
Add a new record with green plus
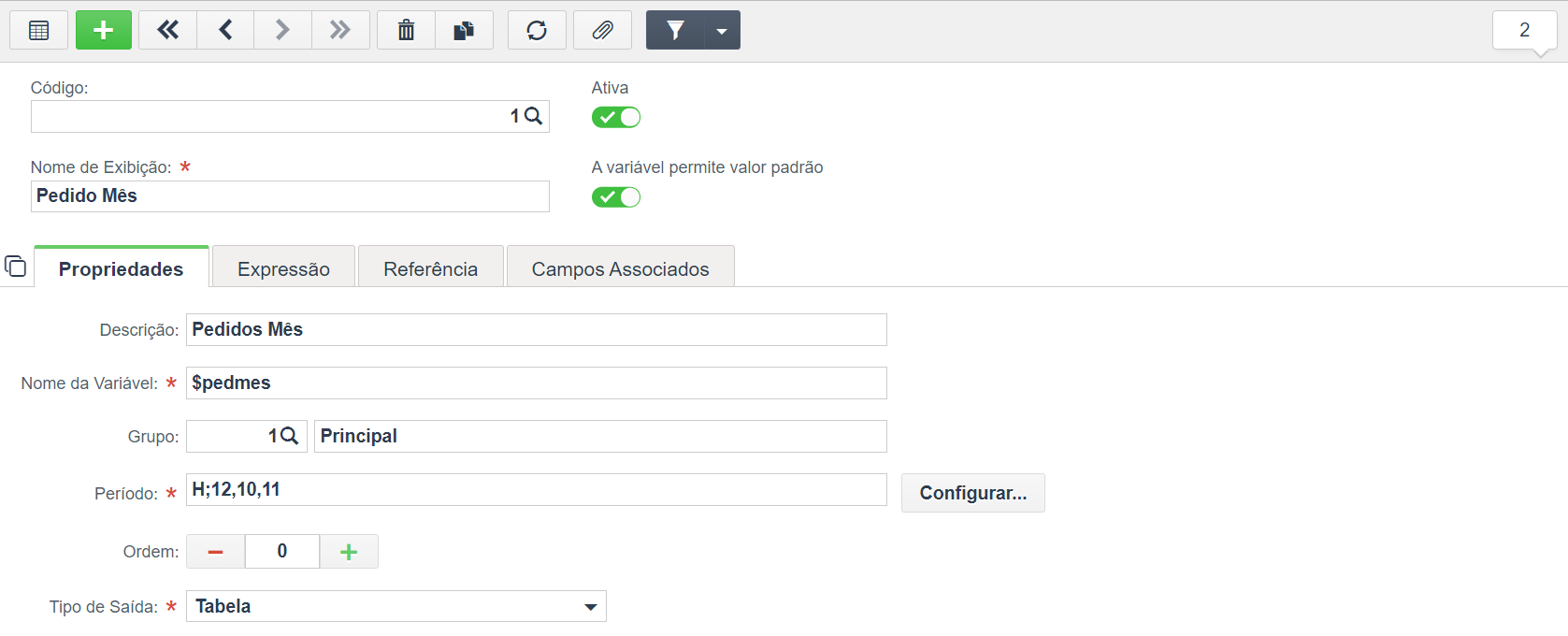(x=104, y=30)
